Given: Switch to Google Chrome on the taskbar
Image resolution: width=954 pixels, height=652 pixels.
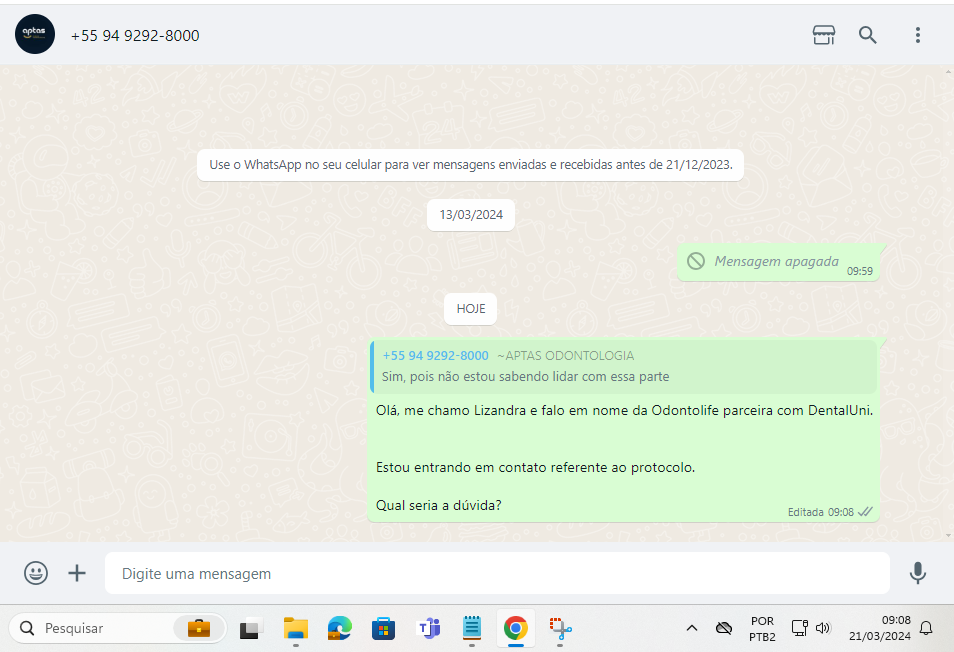Looking at the screenshot, I should (515, 628).
